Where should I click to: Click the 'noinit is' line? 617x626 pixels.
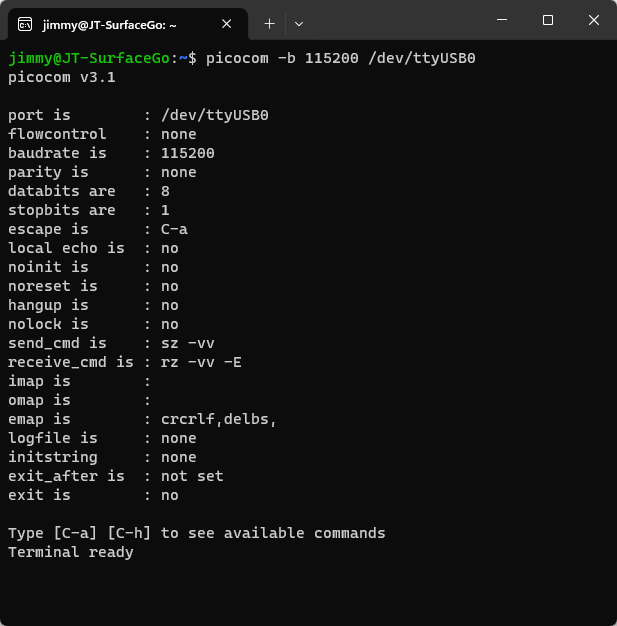tap(93, 267)
